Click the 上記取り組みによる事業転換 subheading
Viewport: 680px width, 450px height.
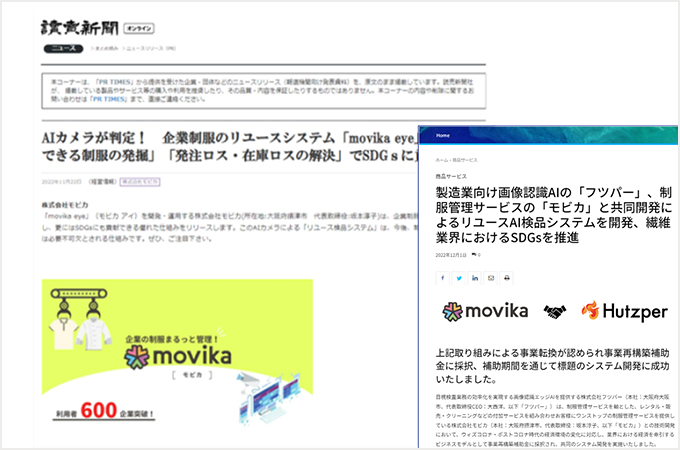point(552,366)
